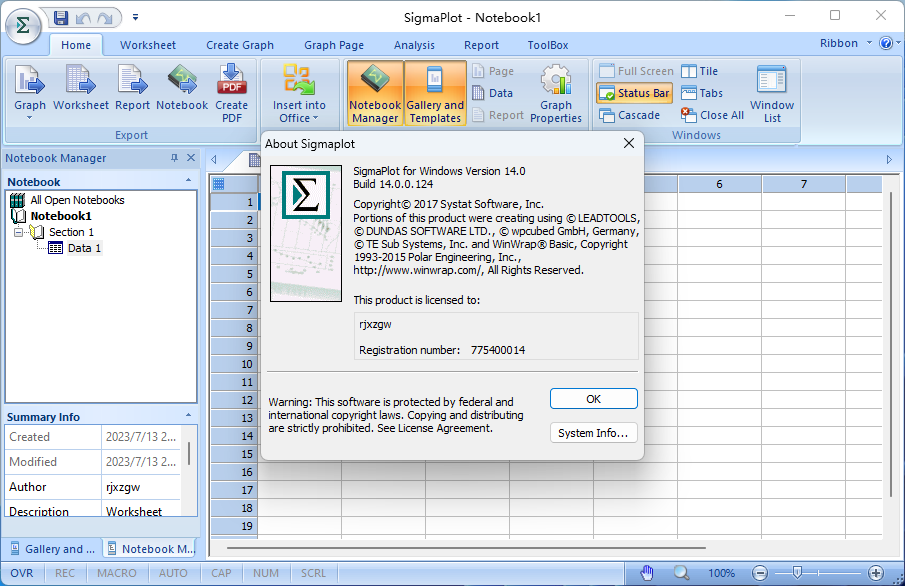Screen dimensions: 905x586
Task: Click the magnifier zoom tool in status bar
Action: tap(681, 573)
